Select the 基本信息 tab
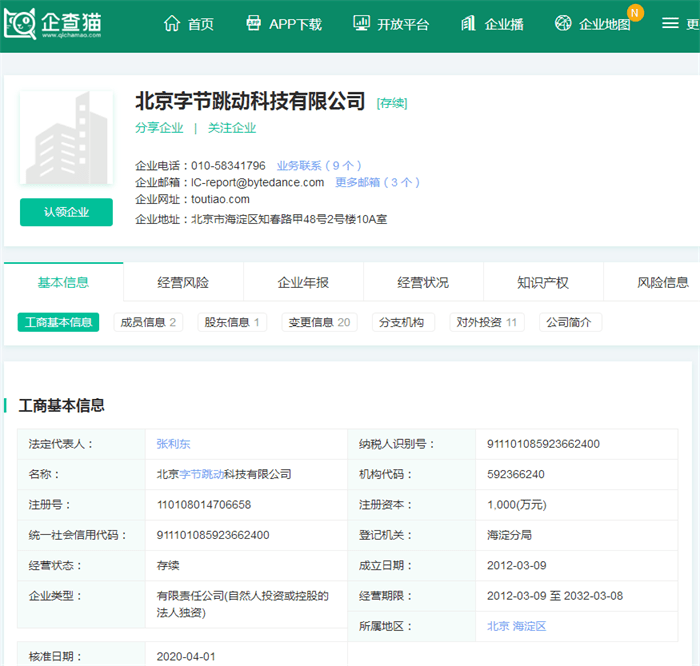The height and width of the screenshot is (666, 700). (x=63, y=282)
